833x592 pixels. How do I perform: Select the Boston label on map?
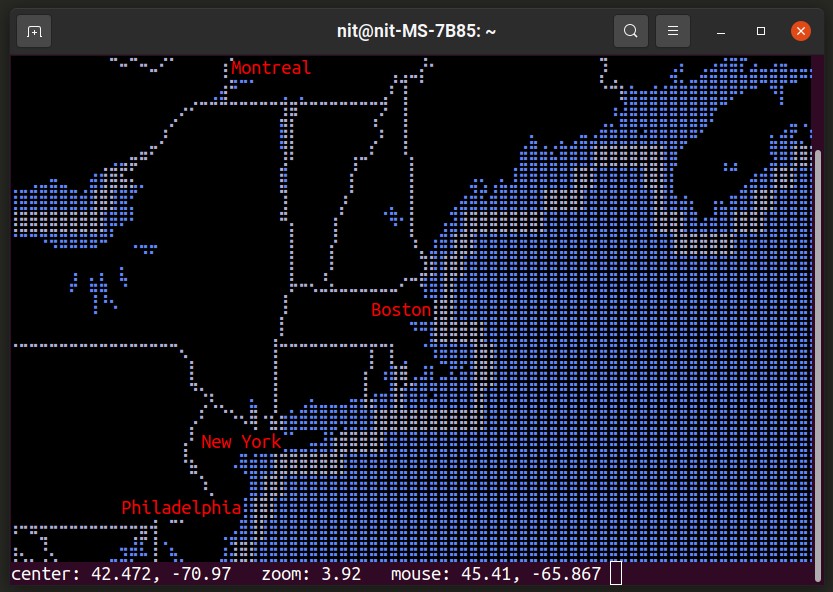click(x=400, y=310)
